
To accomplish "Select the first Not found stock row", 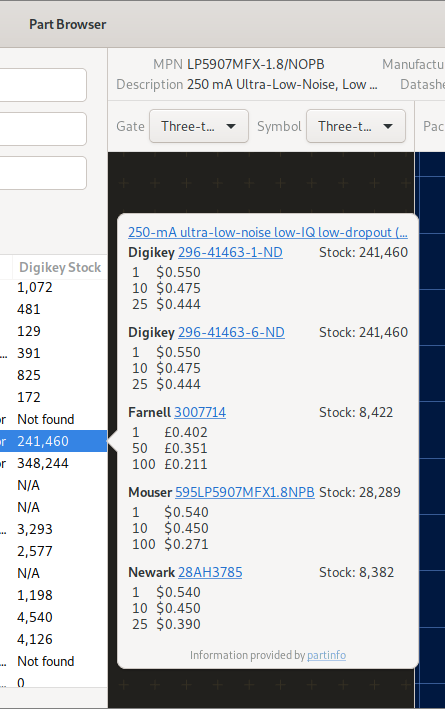I will [53, 420].
